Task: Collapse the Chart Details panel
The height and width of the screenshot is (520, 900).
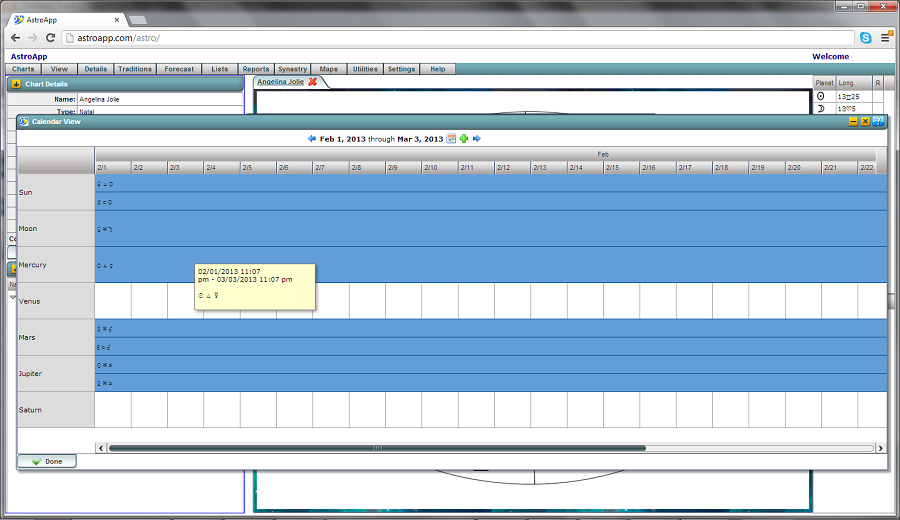Action: 17,84
